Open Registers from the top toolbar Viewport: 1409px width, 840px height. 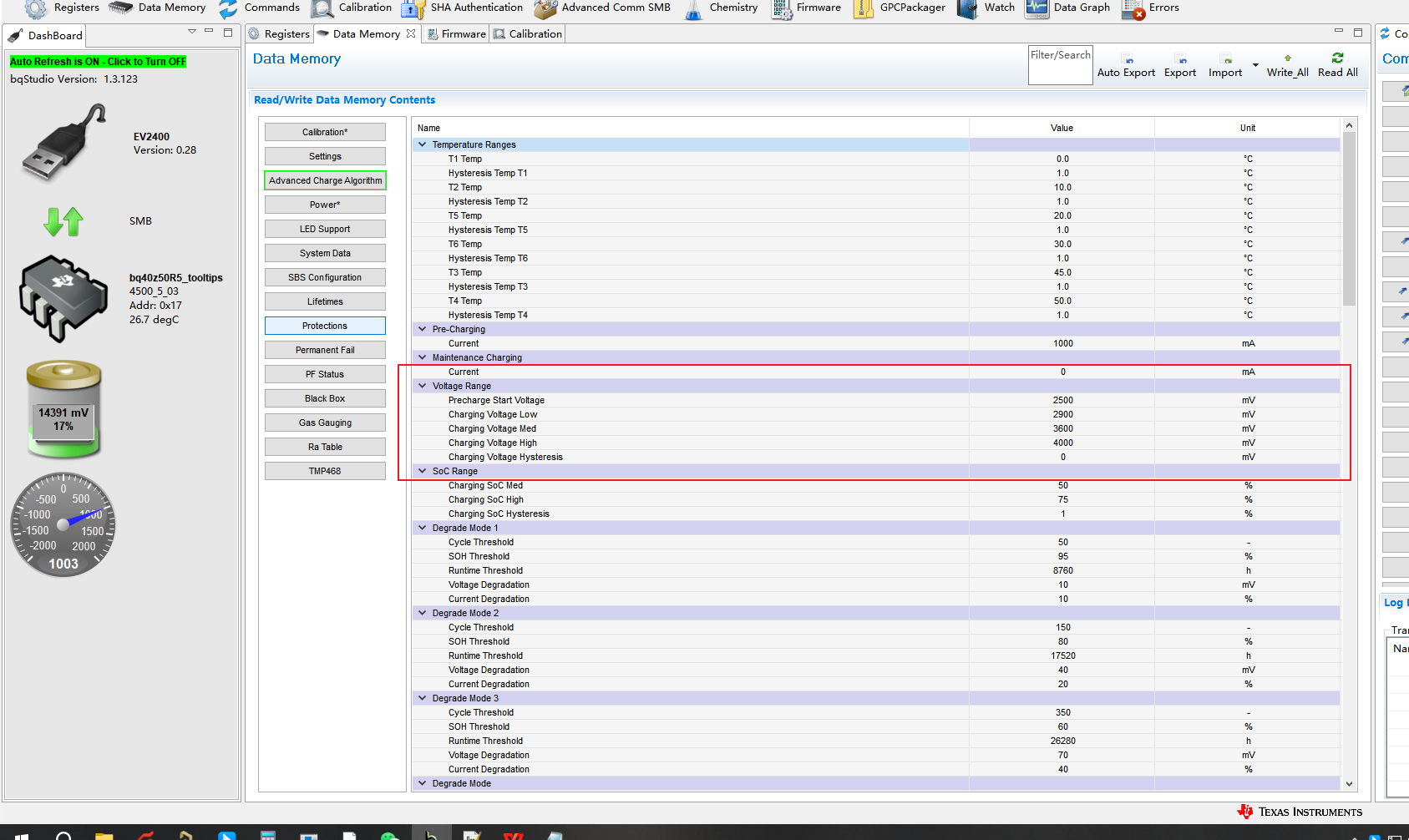pos(63,8)
